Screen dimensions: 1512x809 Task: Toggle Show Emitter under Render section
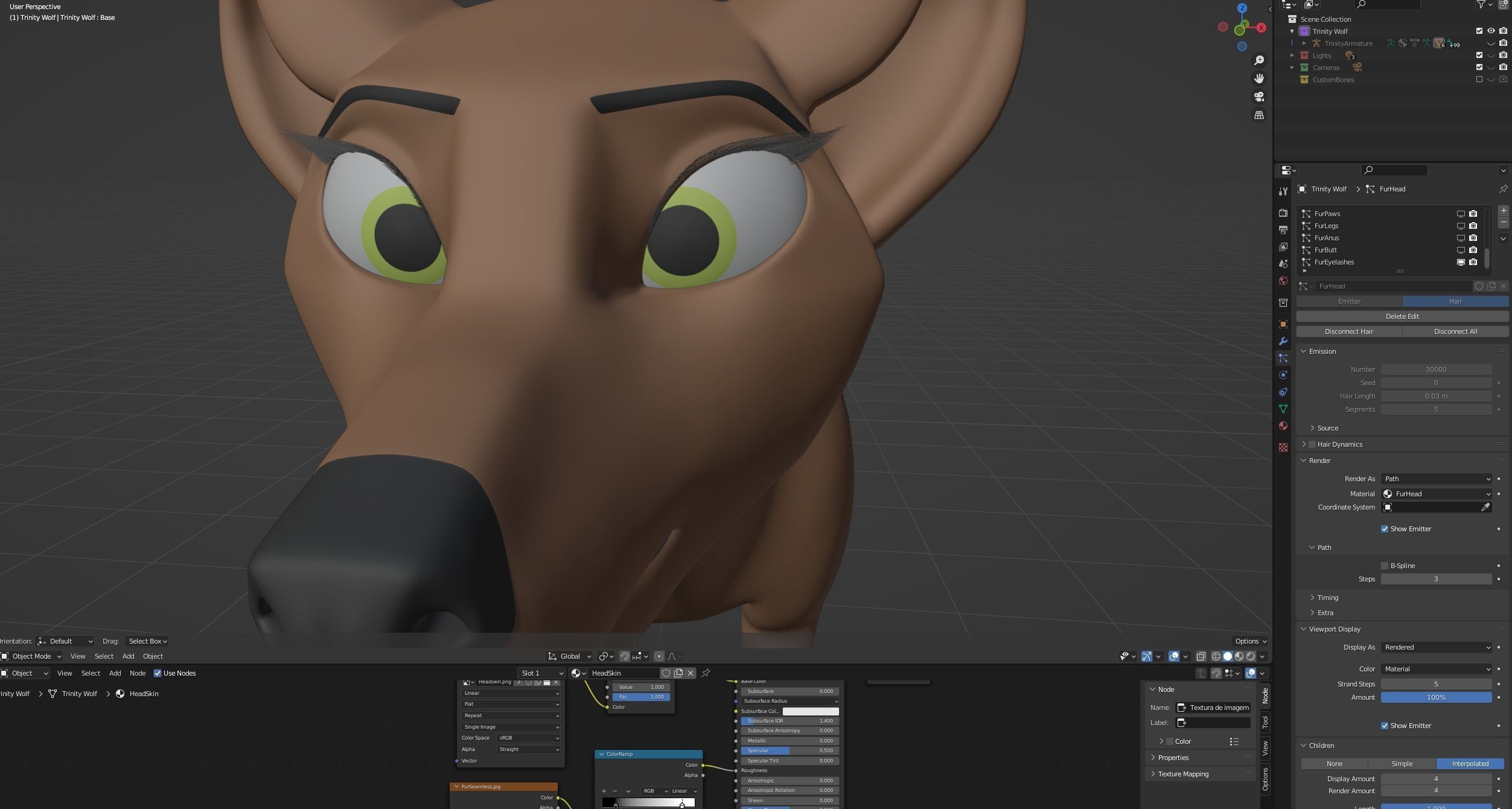(x=1385, y=529)
